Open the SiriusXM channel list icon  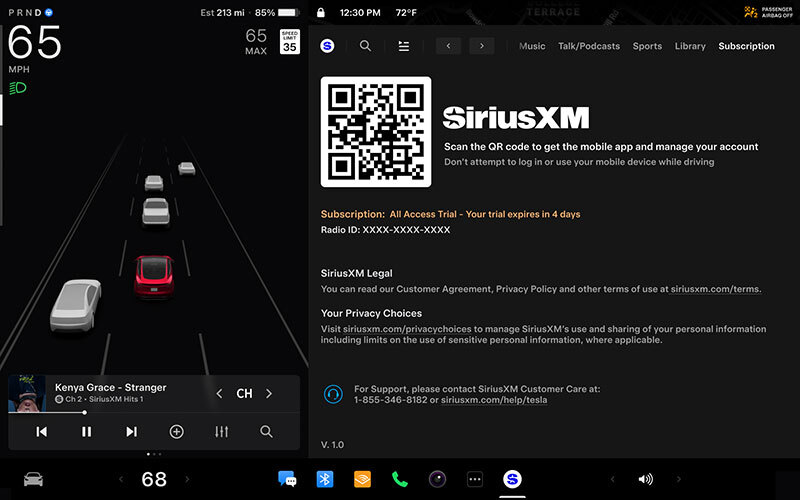click(x=403, y=46)
